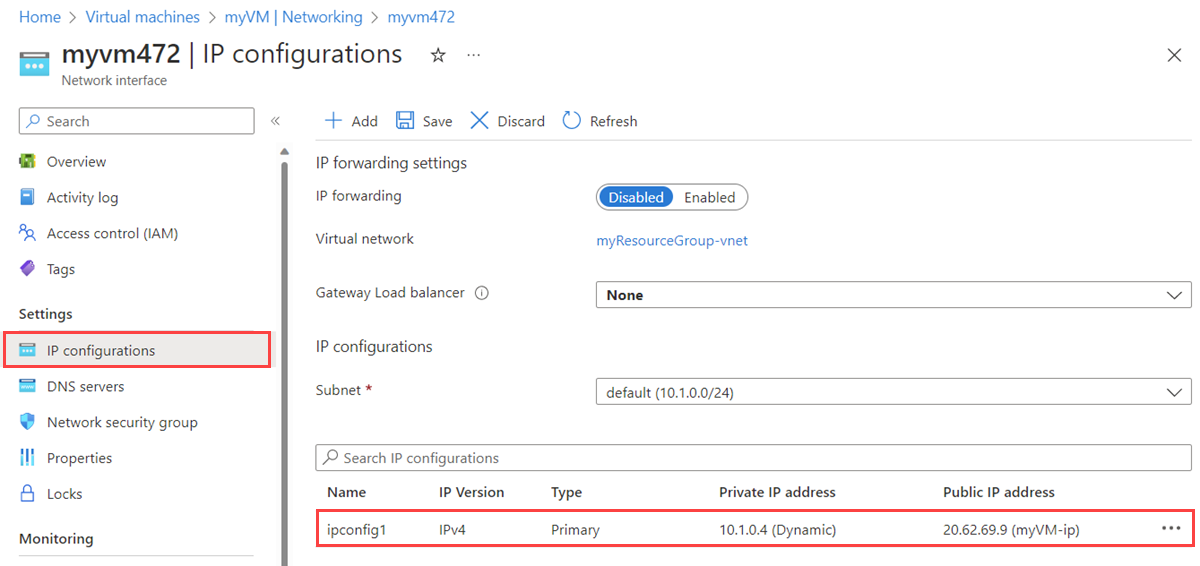Favorite this page with the star icon
Viewport: 1200px width, 566px height.
(x=438, y=56)
